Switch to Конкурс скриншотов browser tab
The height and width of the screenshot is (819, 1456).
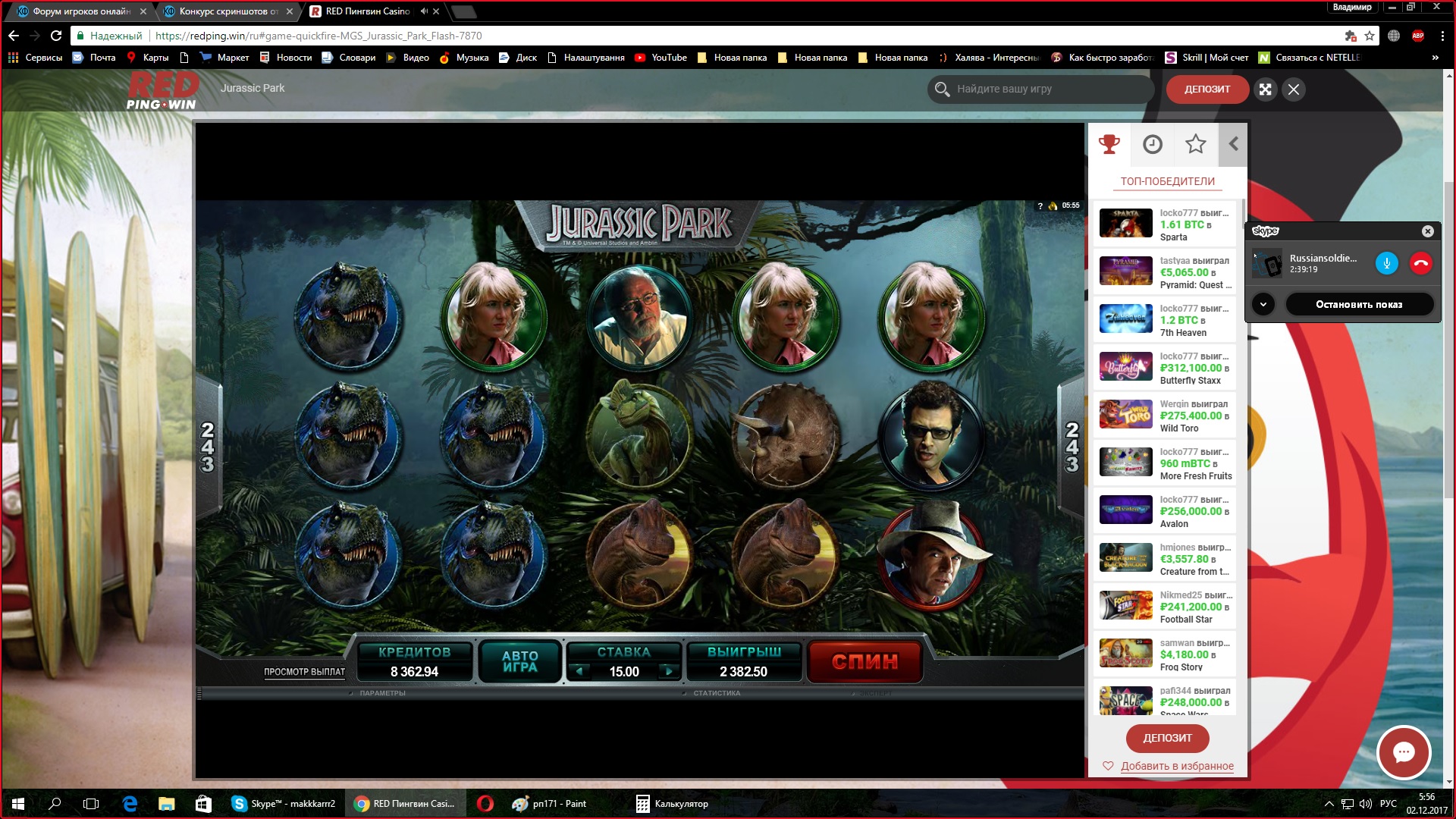pos(227,11)
